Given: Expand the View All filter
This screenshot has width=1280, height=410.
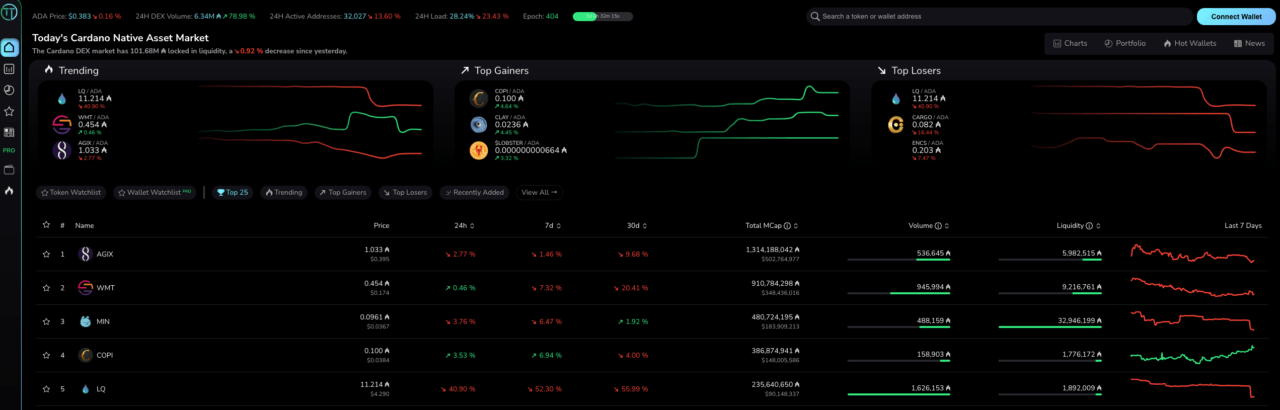Looking at the screenshot, I should [x=540, y=192].
